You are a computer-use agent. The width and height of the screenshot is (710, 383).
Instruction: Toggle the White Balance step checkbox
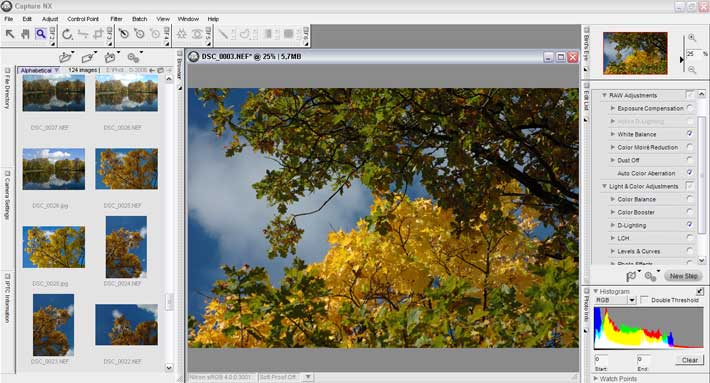[690, 134]
